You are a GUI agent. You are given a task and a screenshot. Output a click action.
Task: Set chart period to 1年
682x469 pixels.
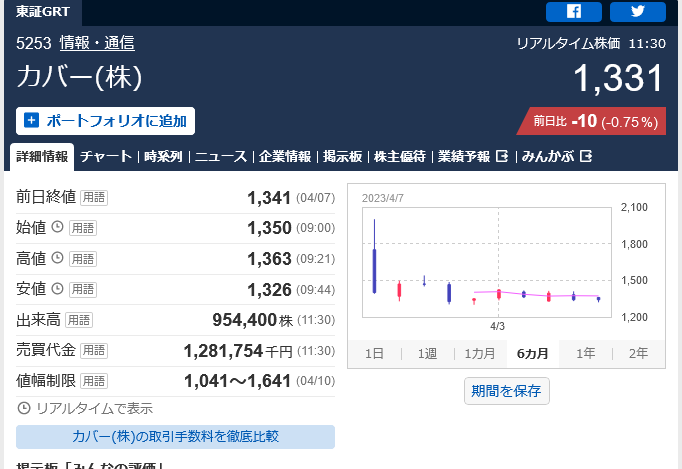click(x=585, y=353)
